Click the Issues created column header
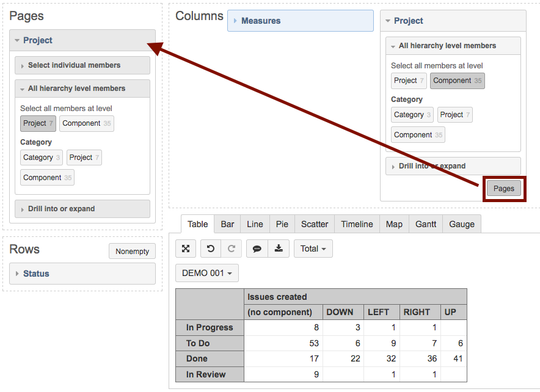540x392 pixels. click(355, 297)
